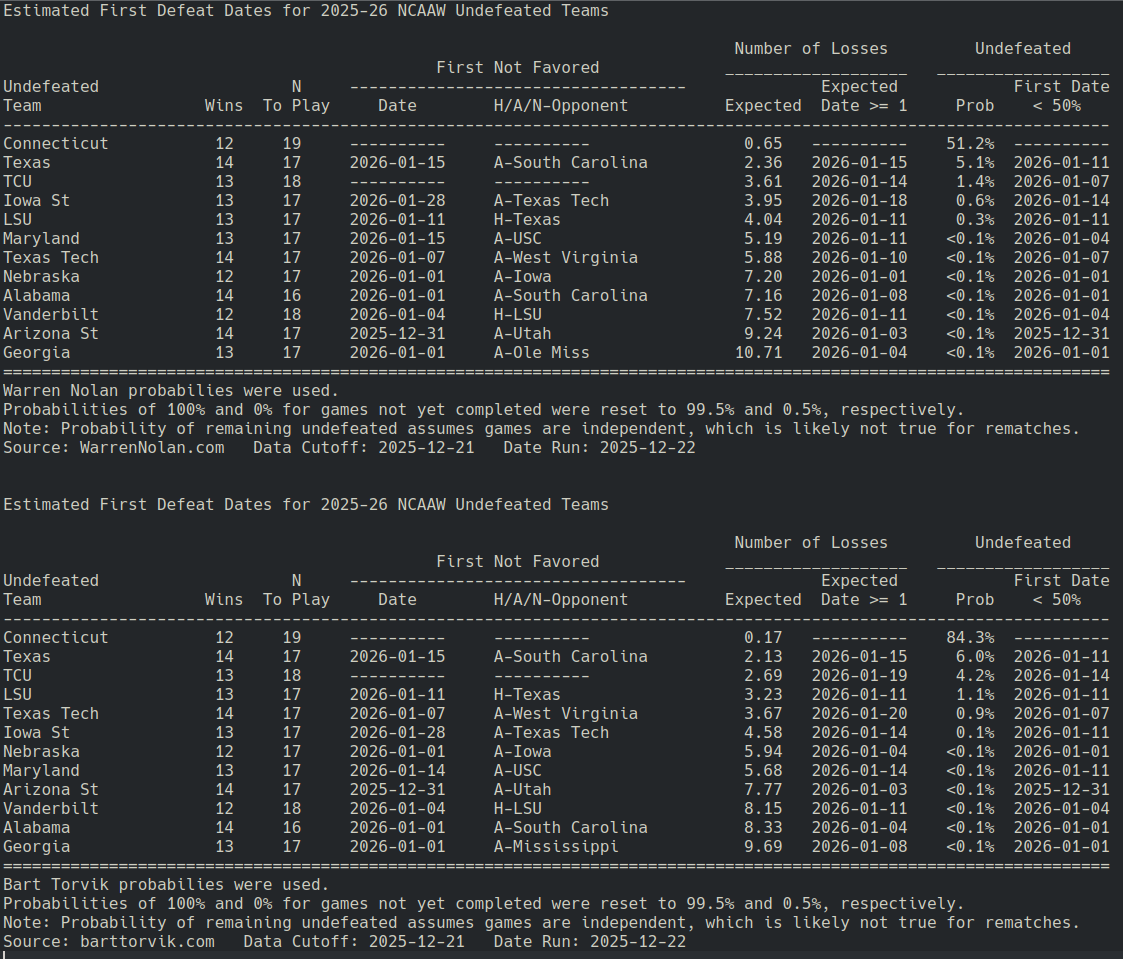This screenshot has height=959, width=1123.
Task: Click the Alabama row in the bottom table
Action: 37,827
